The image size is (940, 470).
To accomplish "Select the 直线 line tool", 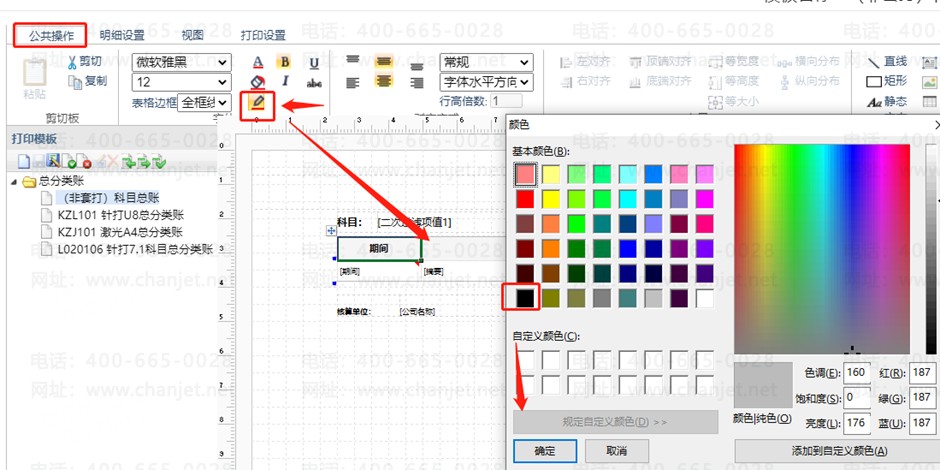I will 887,62.
